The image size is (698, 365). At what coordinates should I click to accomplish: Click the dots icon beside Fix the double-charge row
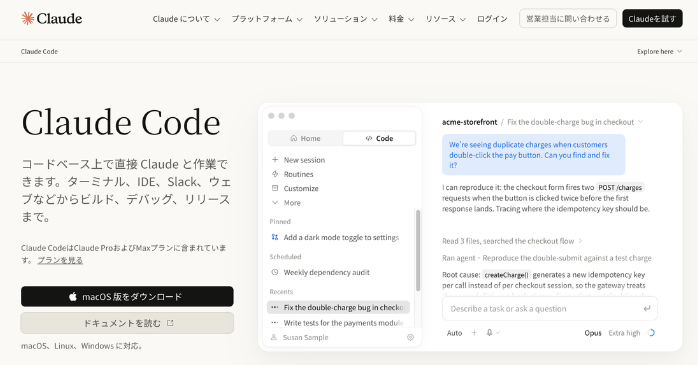275,307
